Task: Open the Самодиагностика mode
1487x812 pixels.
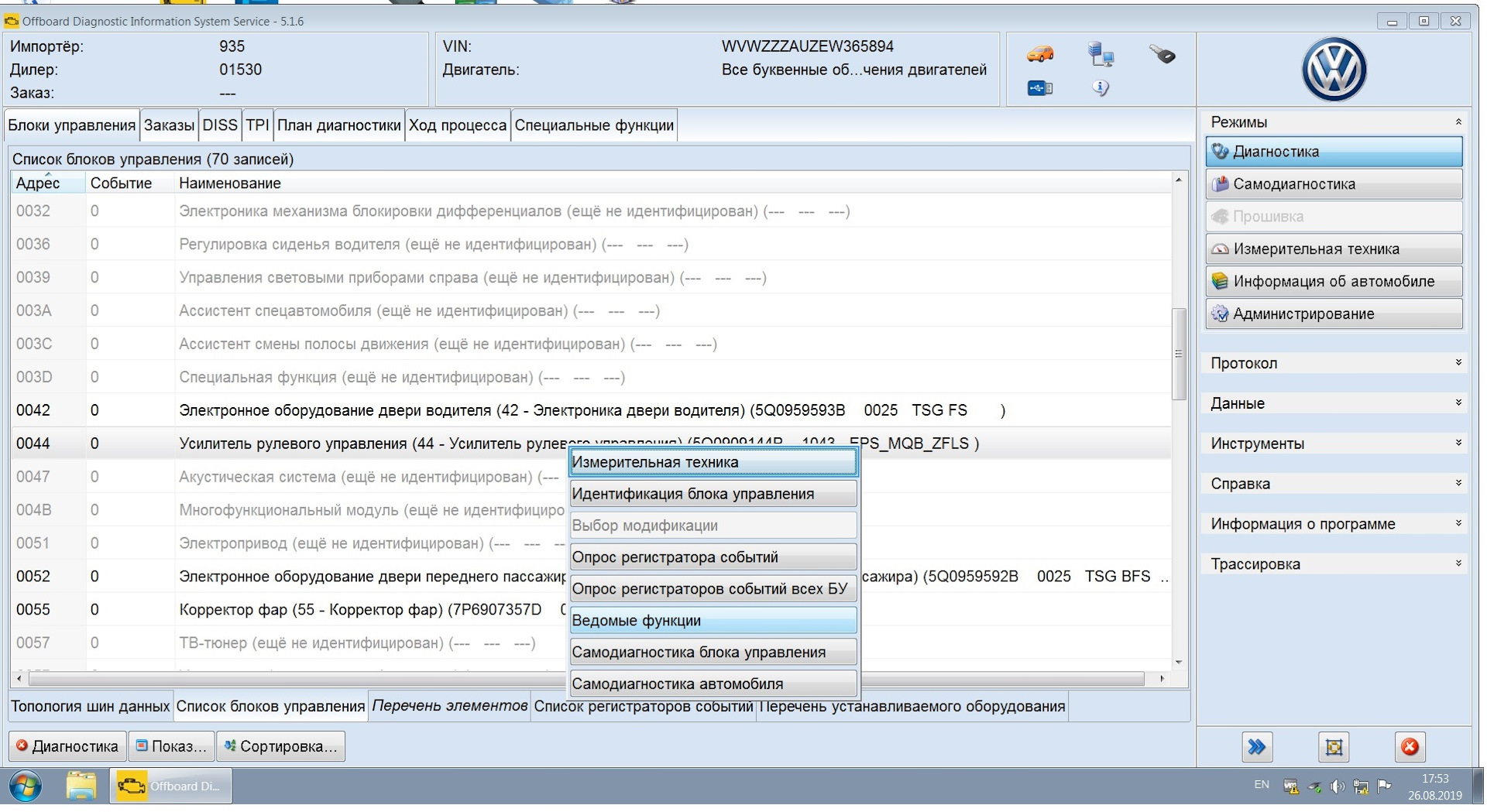Action: click(x=1334, y=184)
